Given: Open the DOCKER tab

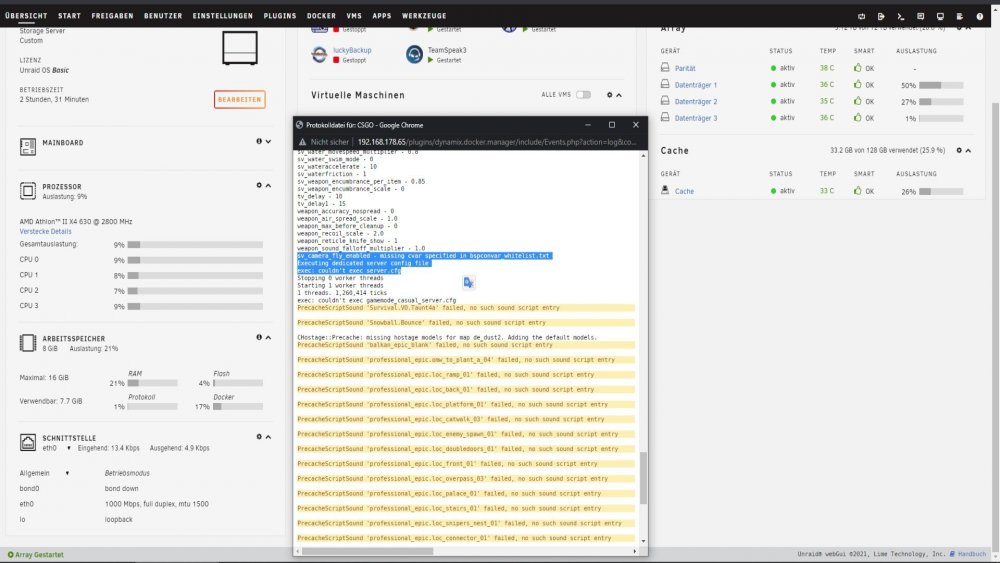Looking at the screenshot, I should [321, 16].
